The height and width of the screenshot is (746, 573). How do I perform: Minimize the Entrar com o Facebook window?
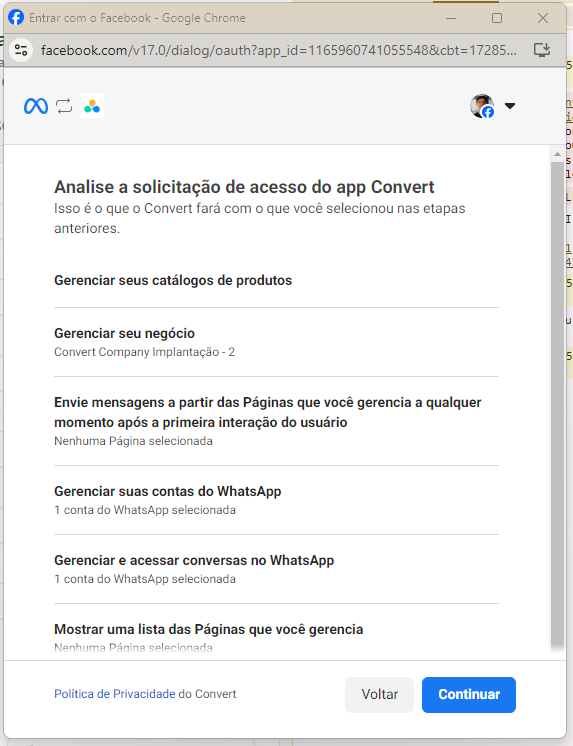[x=451, y=18]
